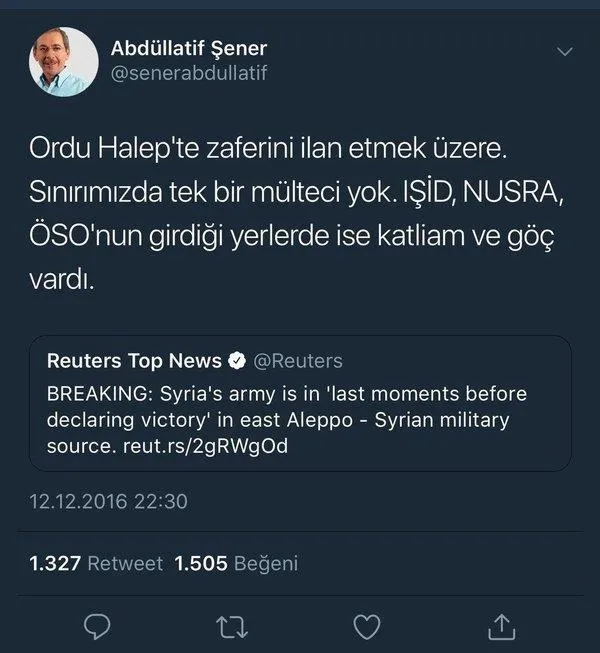Viewport: 600px width, 653px height.
Task: Tap the reply speech bubble icon
Action: pyautogui.click(x=96, y=625)
